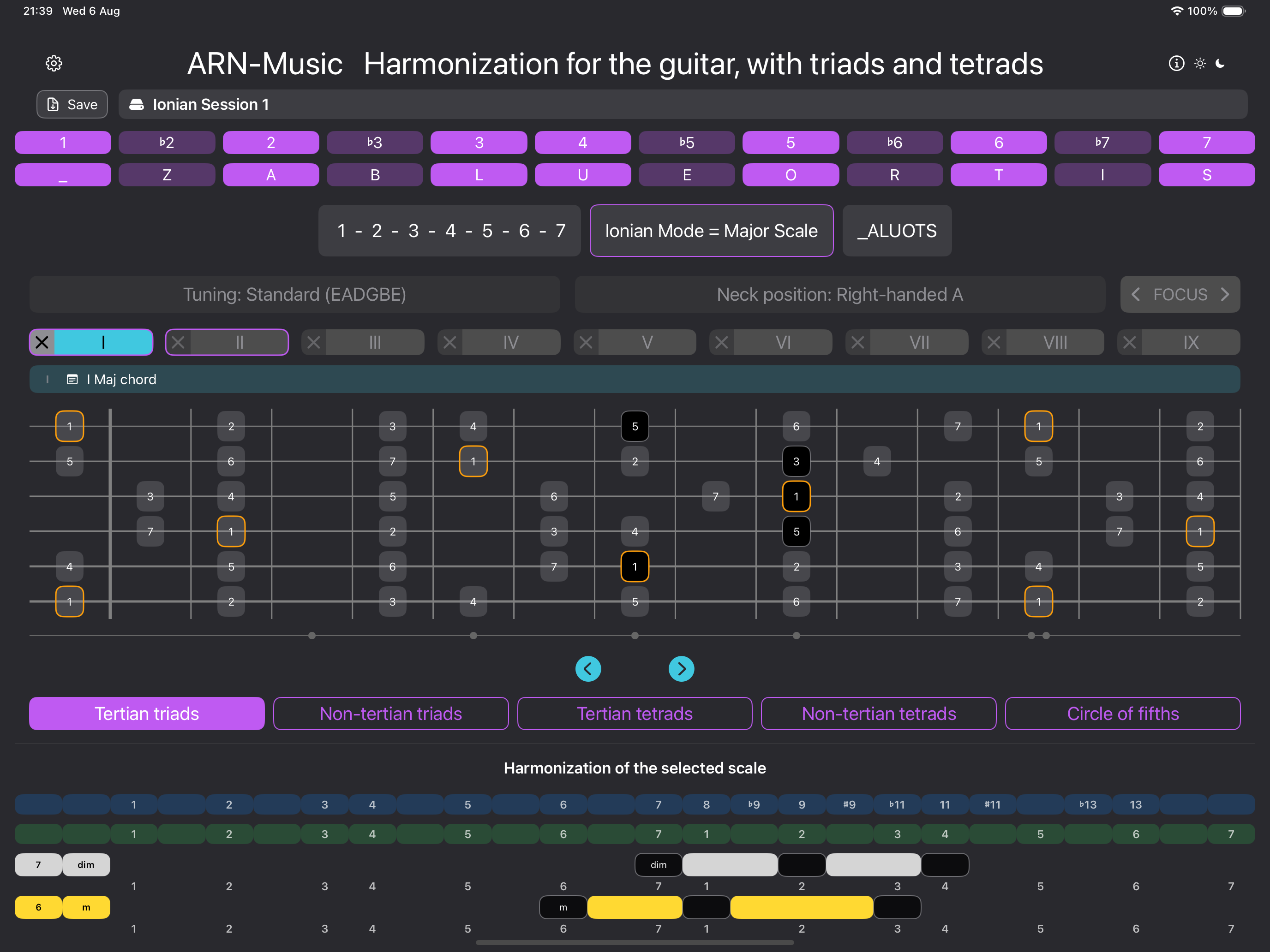Viewport: 1270px width, 952px height.
Task: Open the Circle of fifths tab
Action: pyautogui.click(x=1123, y=713)
